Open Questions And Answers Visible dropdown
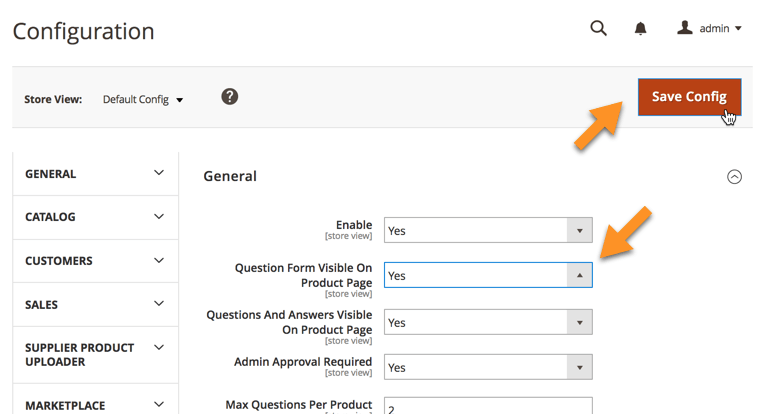Screen dimensions: 777x414 click(x=488, y=323)
